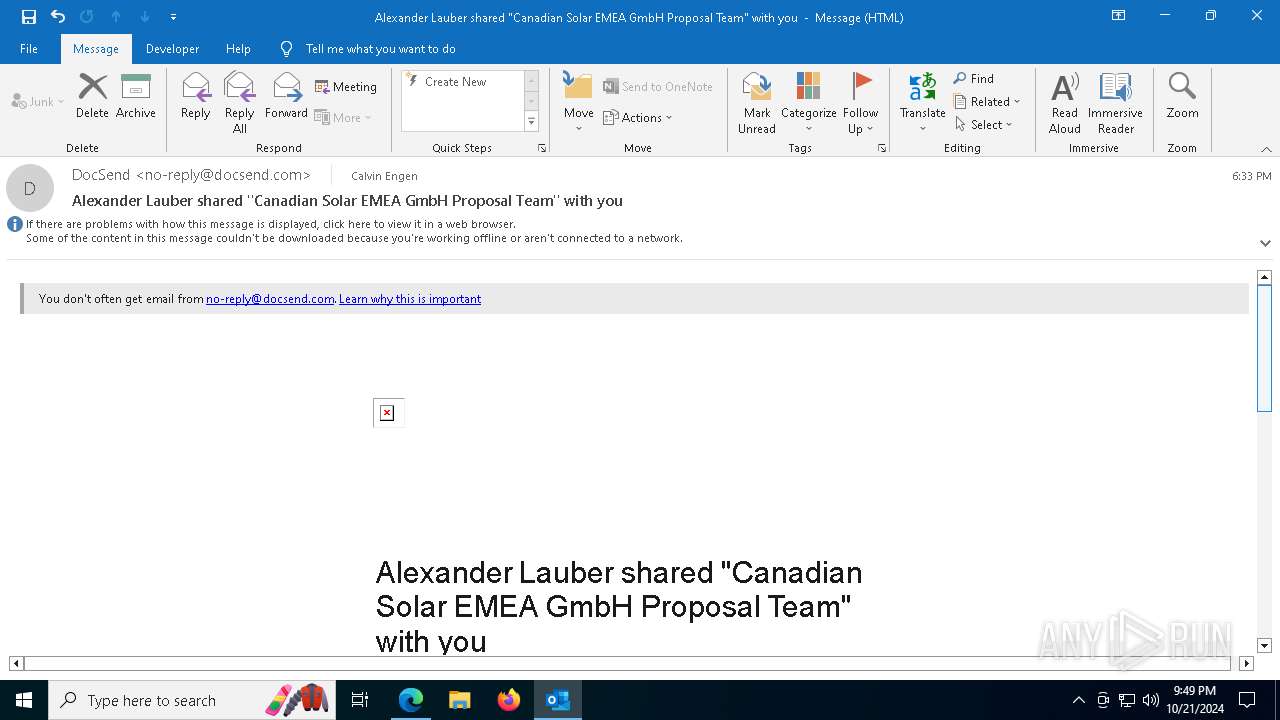Open the File tab

29,49
